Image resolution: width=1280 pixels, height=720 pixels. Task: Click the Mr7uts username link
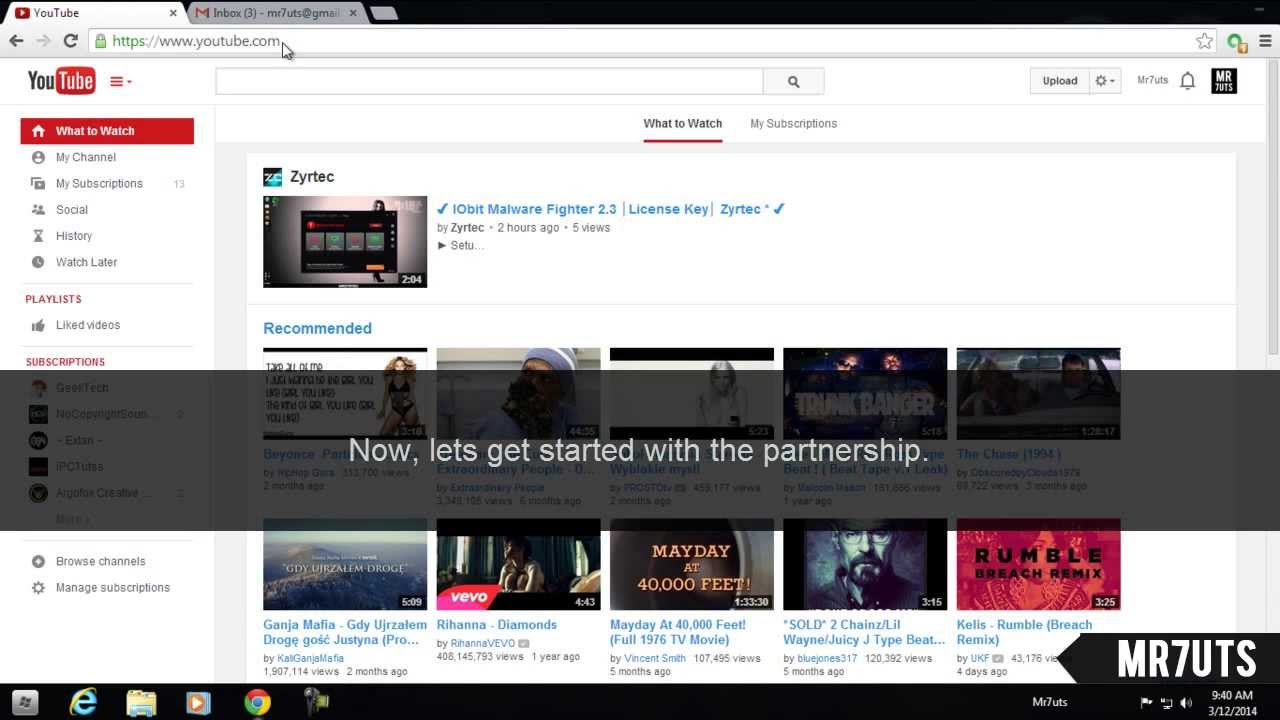[1152, 81]
